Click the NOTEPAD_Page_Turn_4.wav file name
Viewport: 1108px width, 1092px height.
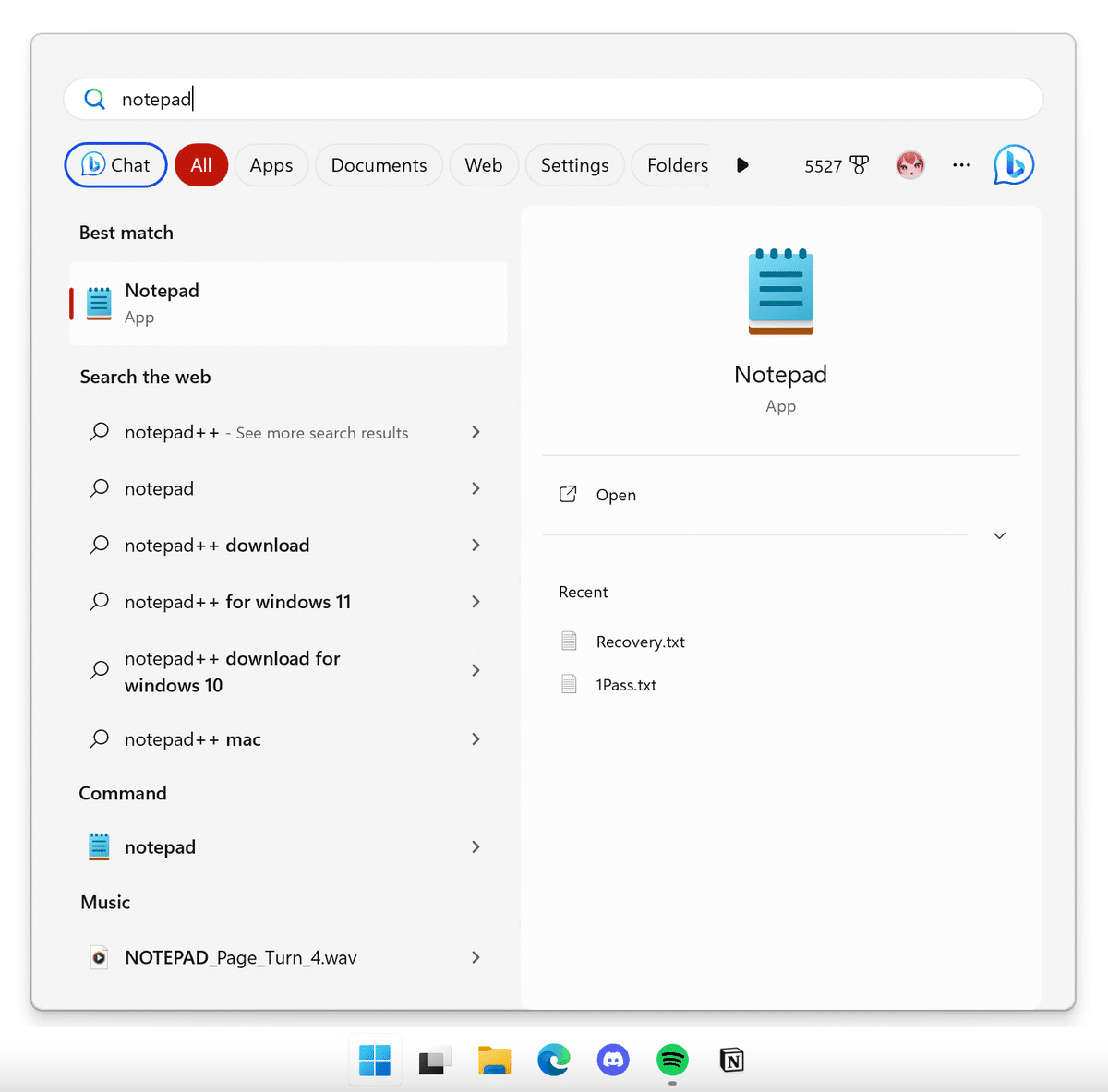tap(240, 957)
